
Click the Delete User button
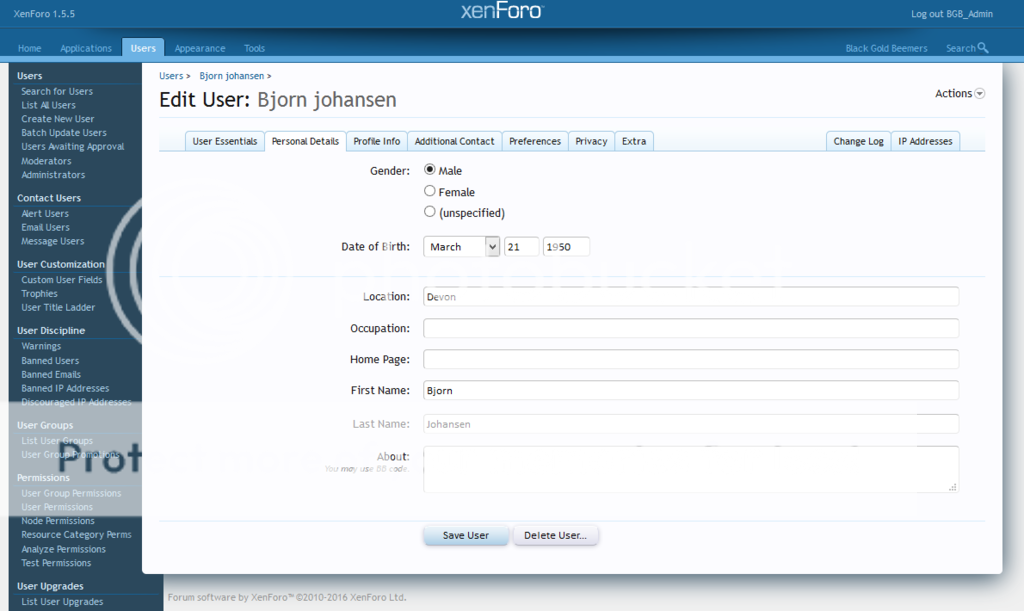555,536
